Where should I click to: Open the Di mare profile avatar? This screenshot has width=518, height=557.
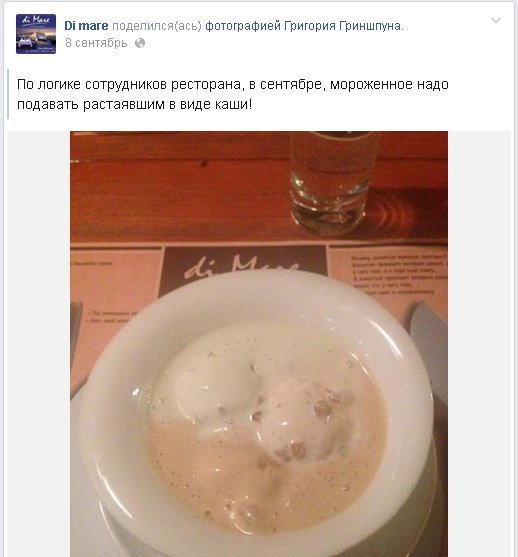point(36,34)
